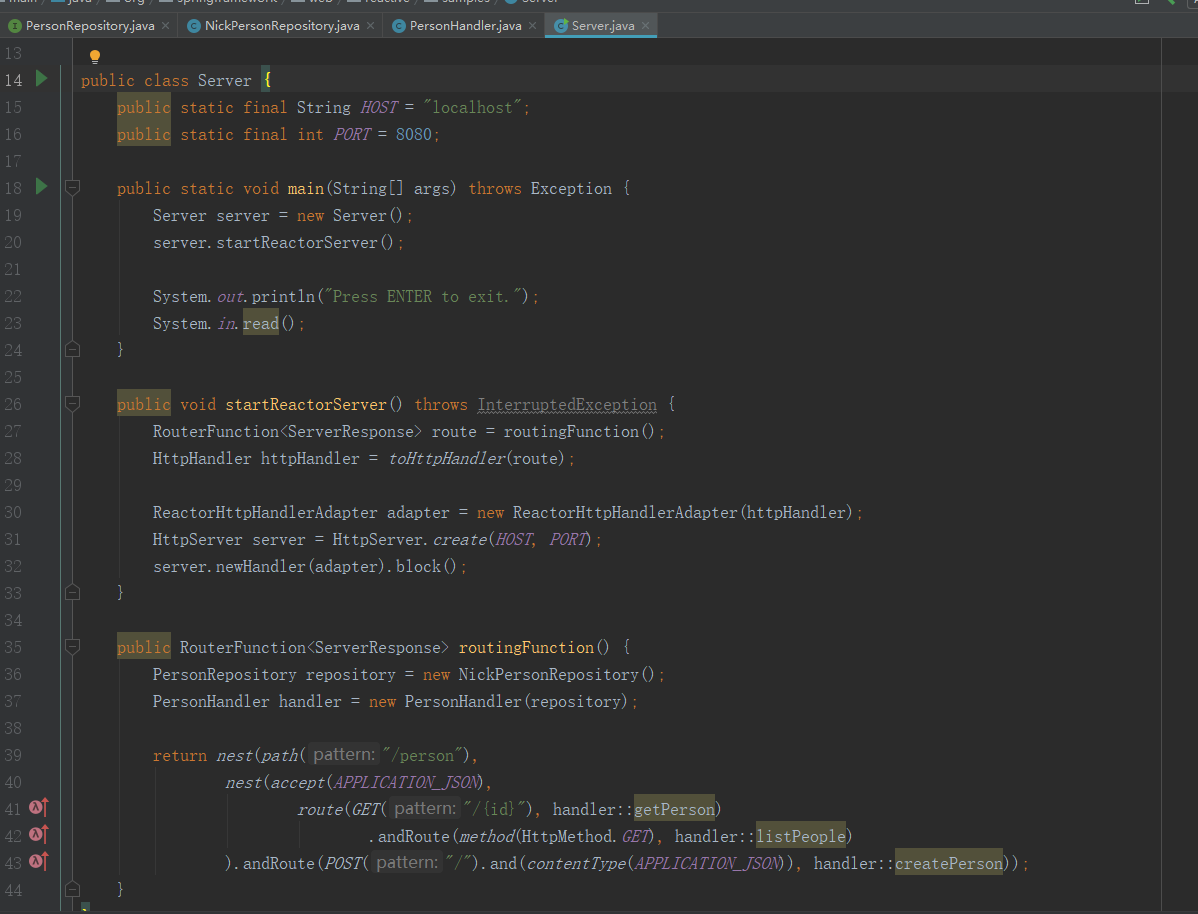Close the PersonHandler.java tab

[533, 25]
